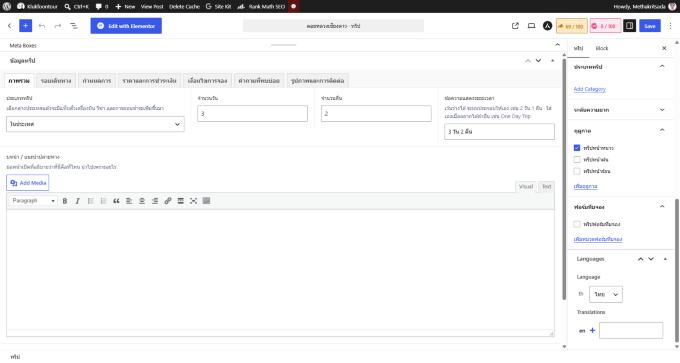Open the pink content AI score badge
This screenshot has height=363, width=680.
[x=605, y=26]
